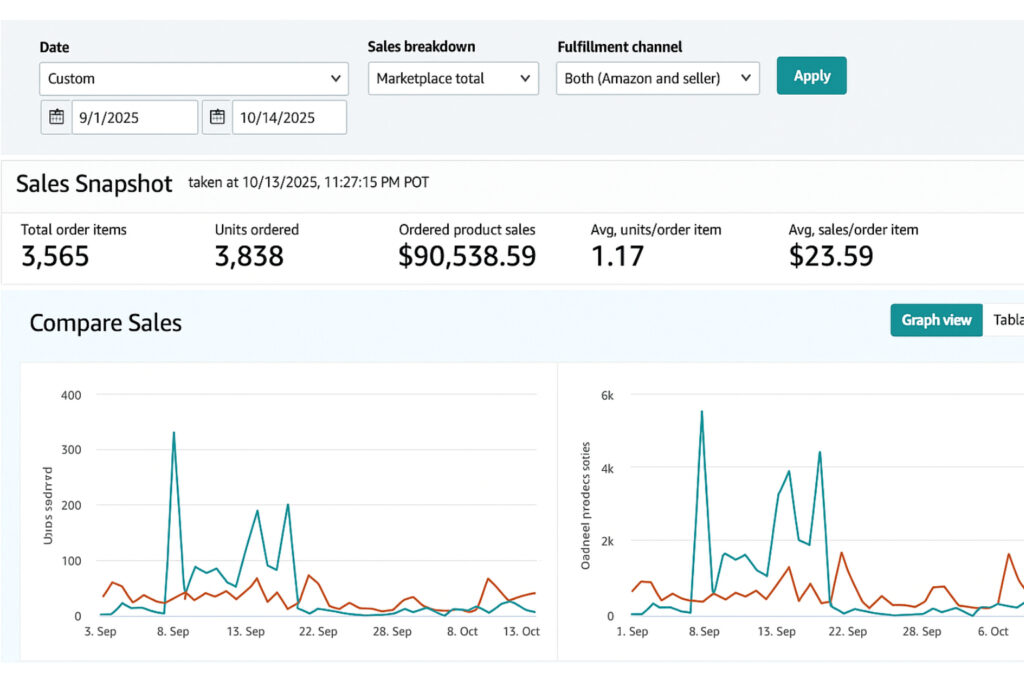This screenshot has width=1024, height=683.
Task: Open the start date calendar picker icon
Action: click(x=56, y=117)
